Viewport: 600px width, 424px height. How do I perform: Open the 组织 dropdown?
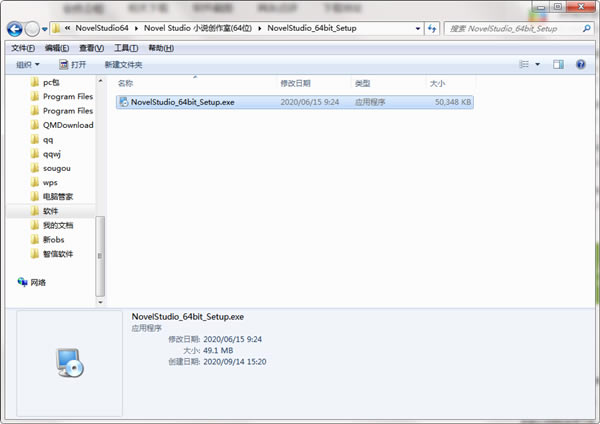coord(28,65)
